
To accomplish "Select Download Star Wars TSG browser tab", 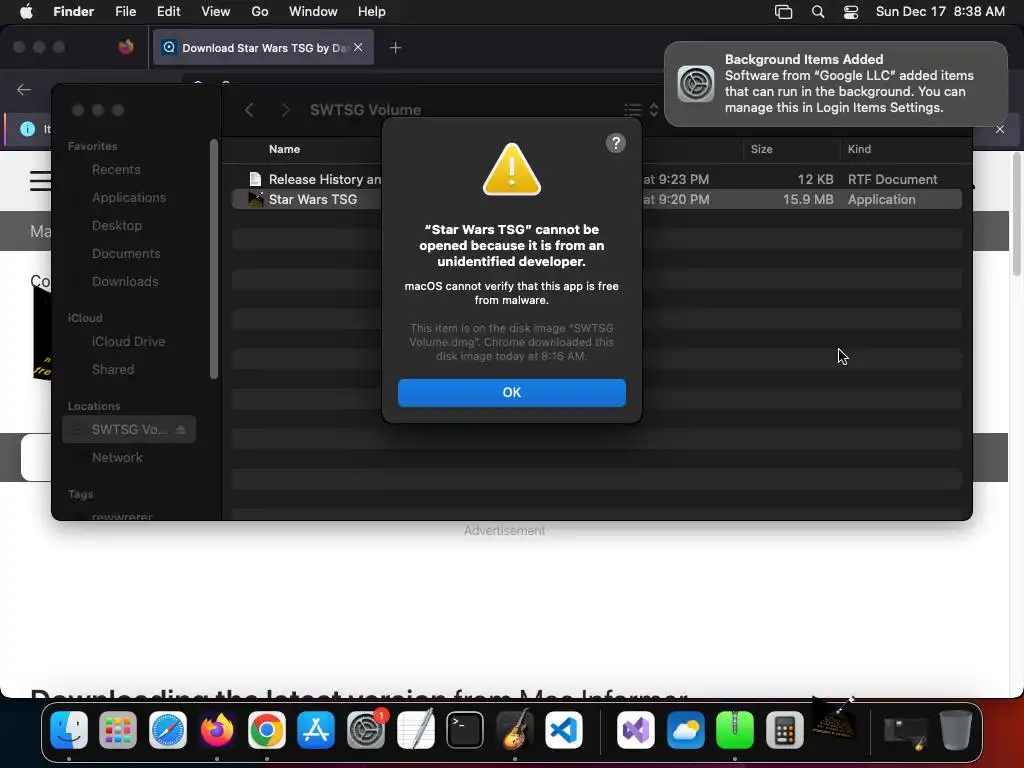I will coord(263,47).
